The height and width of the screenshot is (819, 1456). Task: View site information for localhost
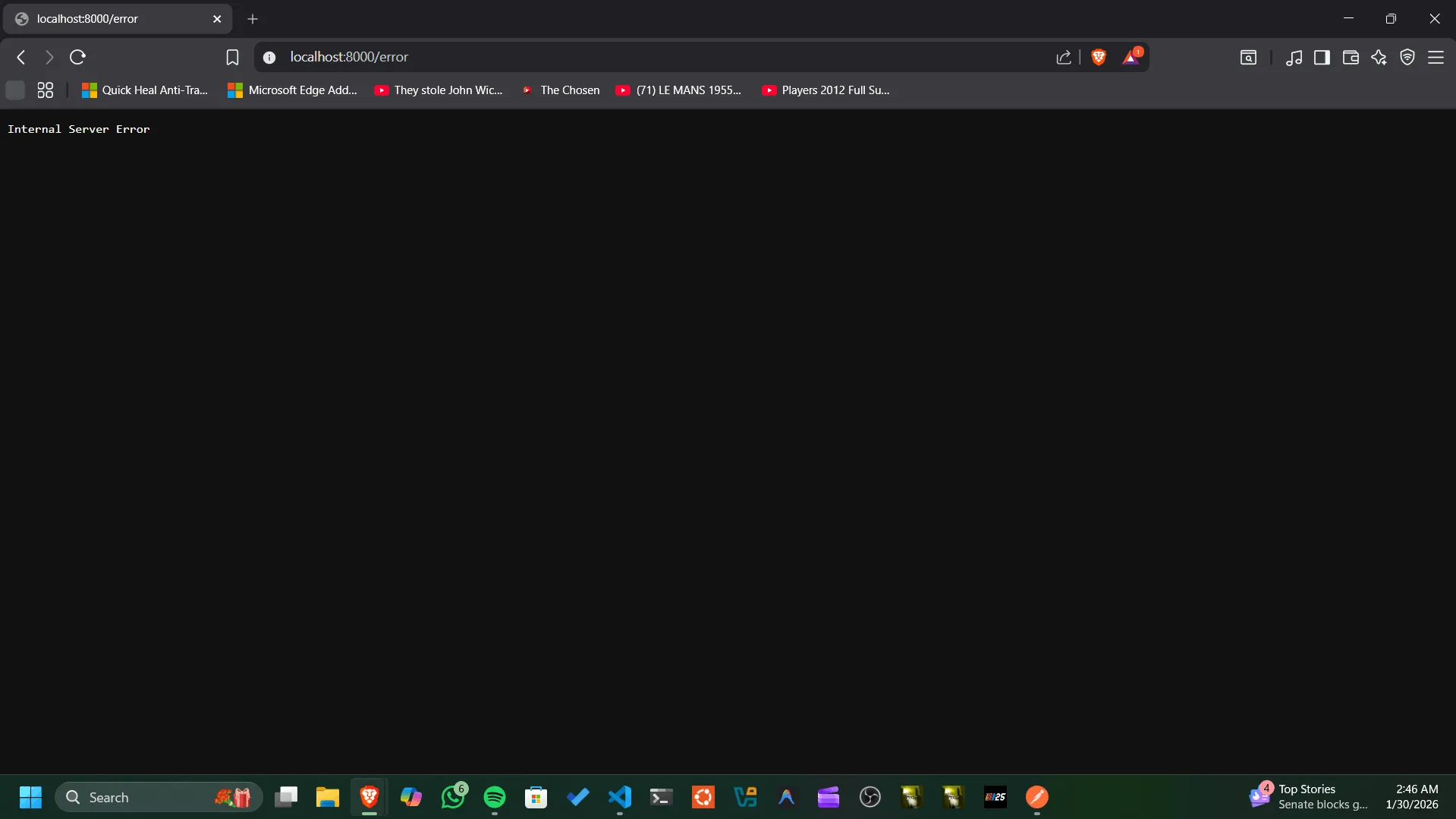point(269,57)
